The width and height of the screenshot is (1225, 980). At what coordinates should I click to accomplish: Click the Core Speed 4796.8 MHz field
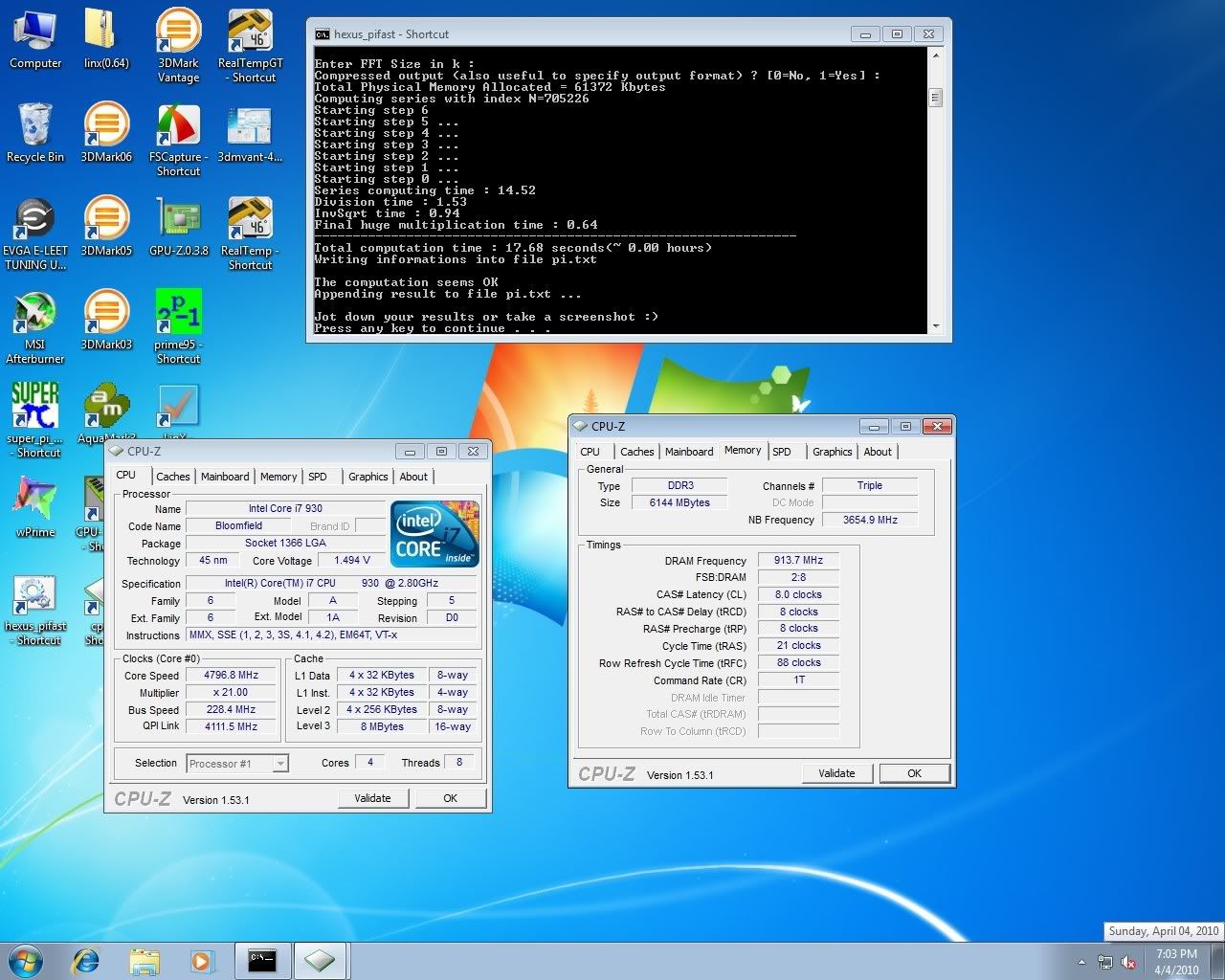[x=232, y=676]
